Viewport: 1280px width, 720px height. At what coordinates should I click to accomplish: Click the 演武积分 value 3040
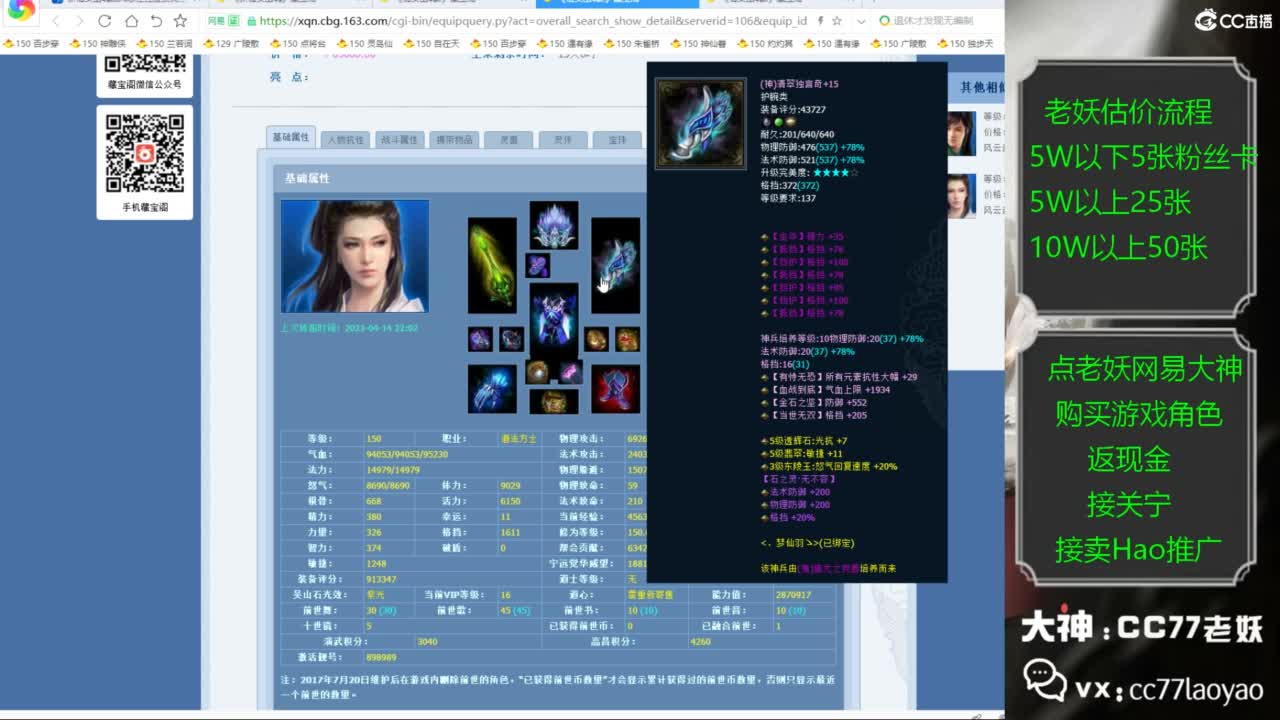[x=427, y=641]
